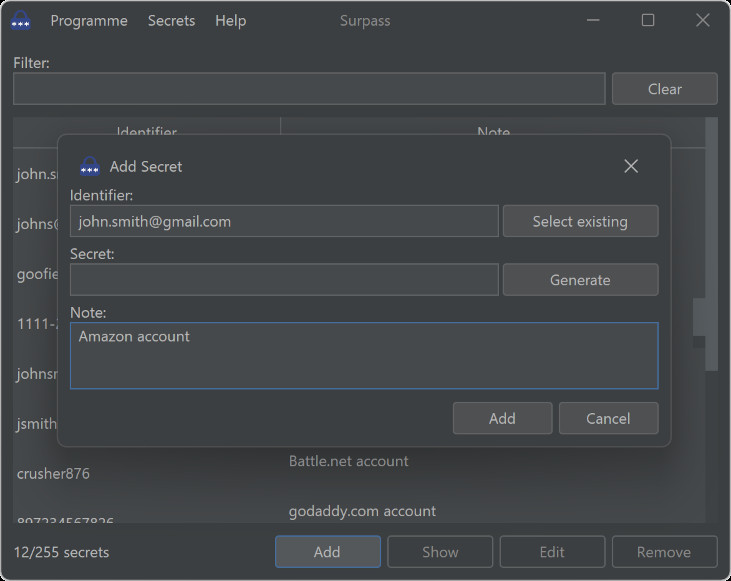Cancel the Add Secret dialog
The height and width of the screenshot is (581, 731).
608,418
